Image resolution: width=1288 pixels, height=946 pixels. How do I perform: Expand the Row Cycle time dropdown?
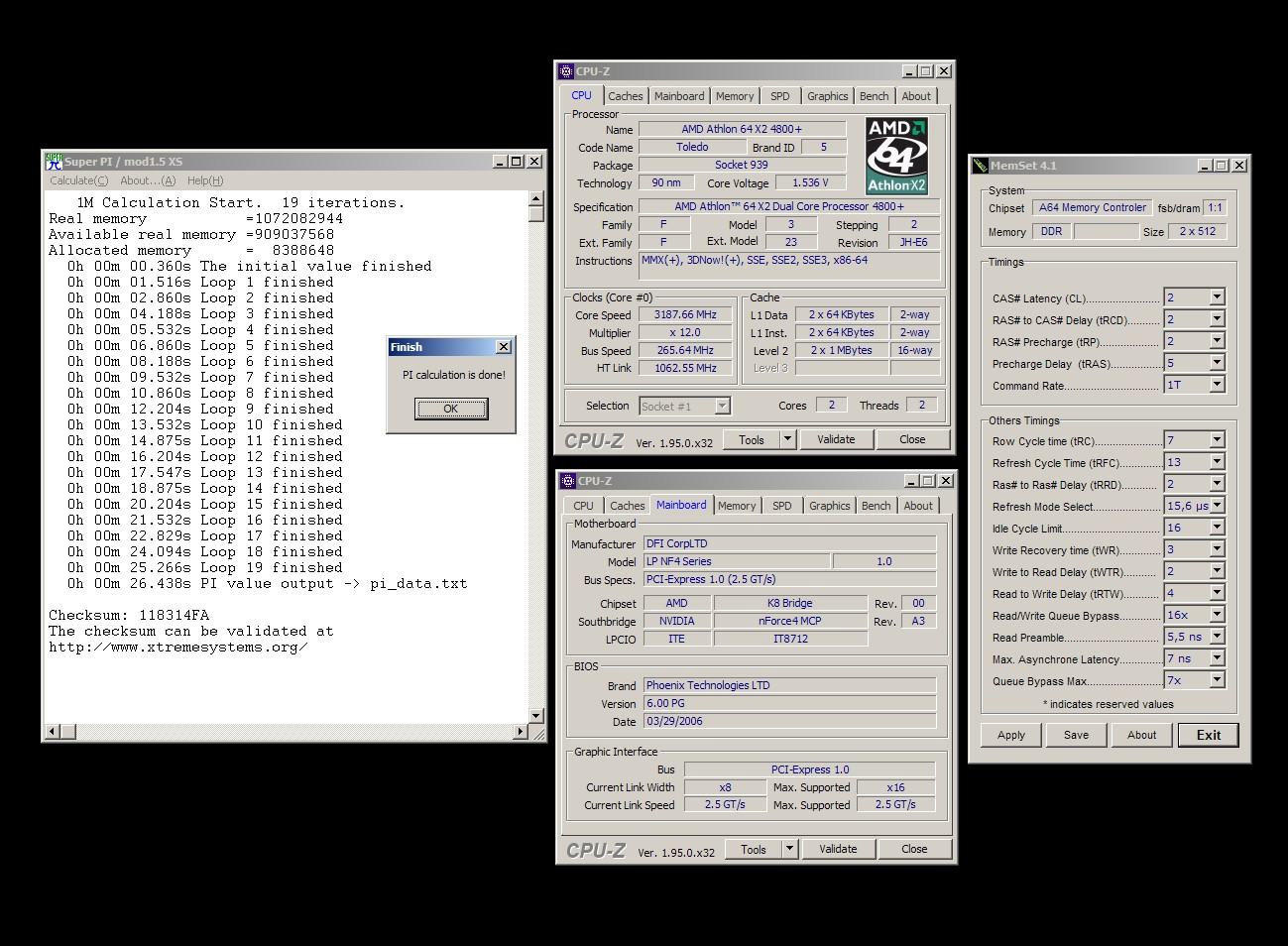(x=1217, y=439)
